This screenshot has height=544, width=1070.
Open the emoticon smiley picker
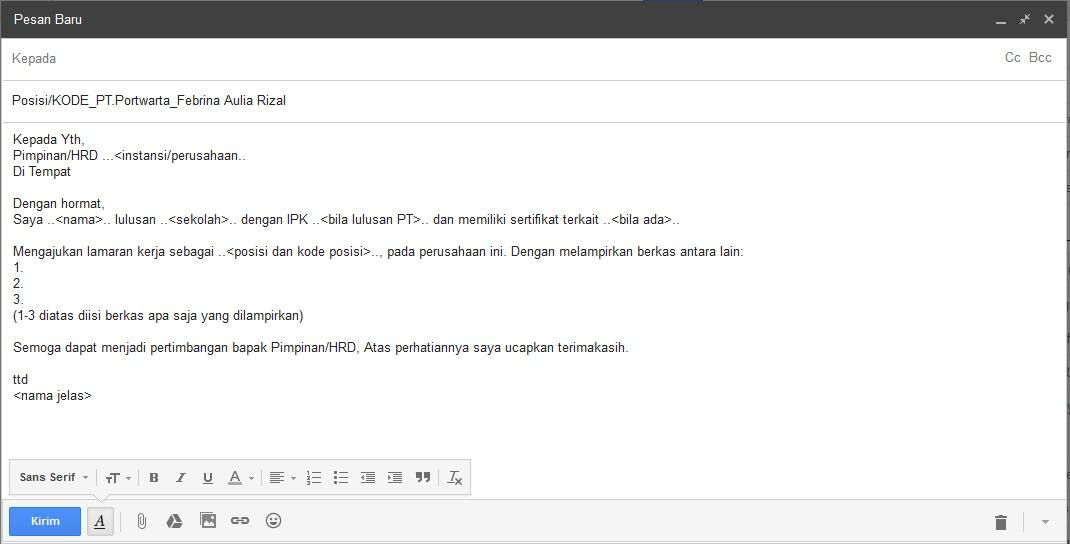tap(273, 520)
